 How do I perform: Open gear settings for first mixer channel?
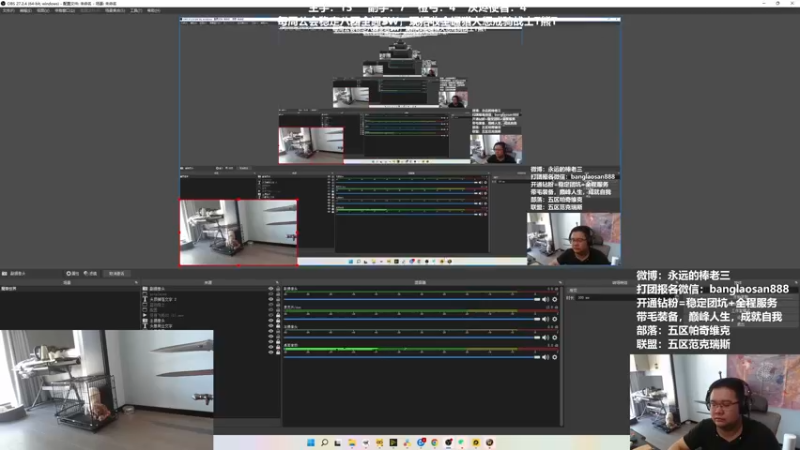[555, 299]
